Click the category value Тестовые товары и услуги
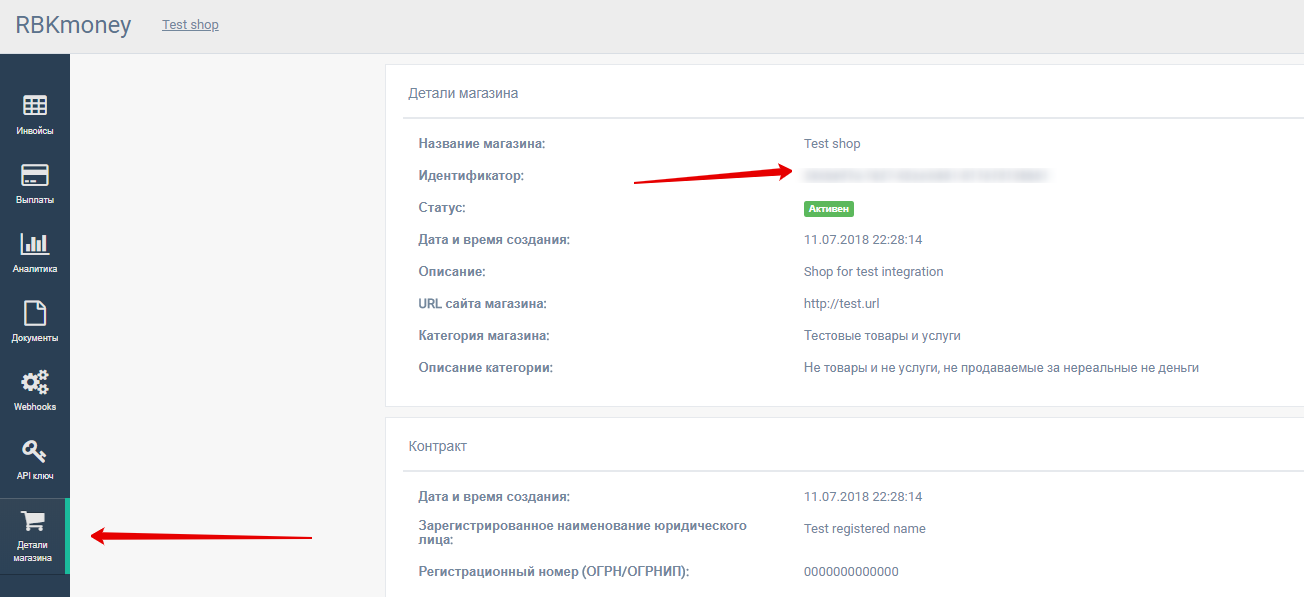Screen dimensions: 1304x597 coord(882,336)
